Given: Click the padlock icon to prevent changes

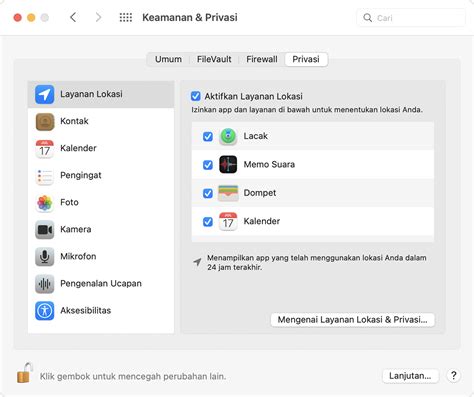Looking at the screenshot, I should pyautogui.click(x=25, y=373).
